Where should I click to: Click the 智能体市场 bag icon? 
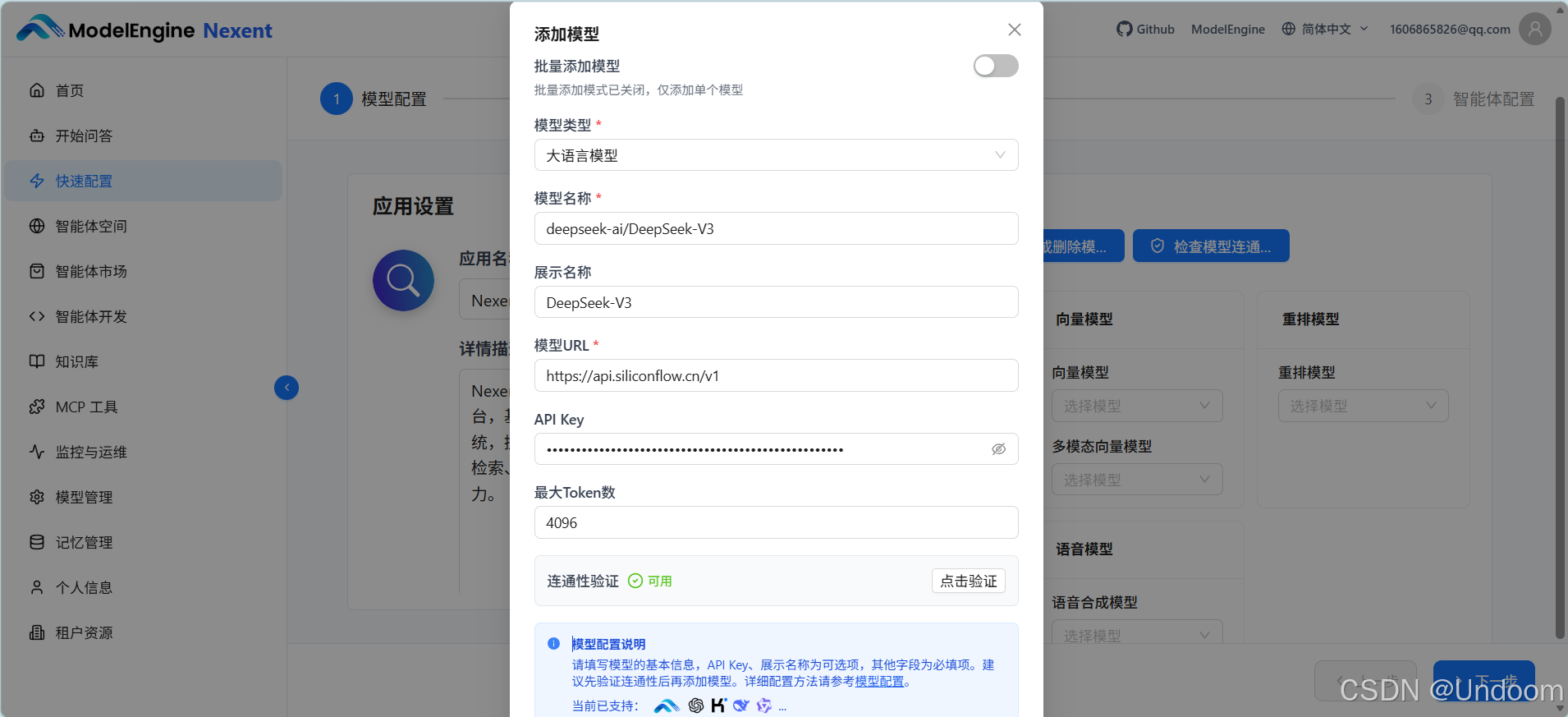pos(37,271)
